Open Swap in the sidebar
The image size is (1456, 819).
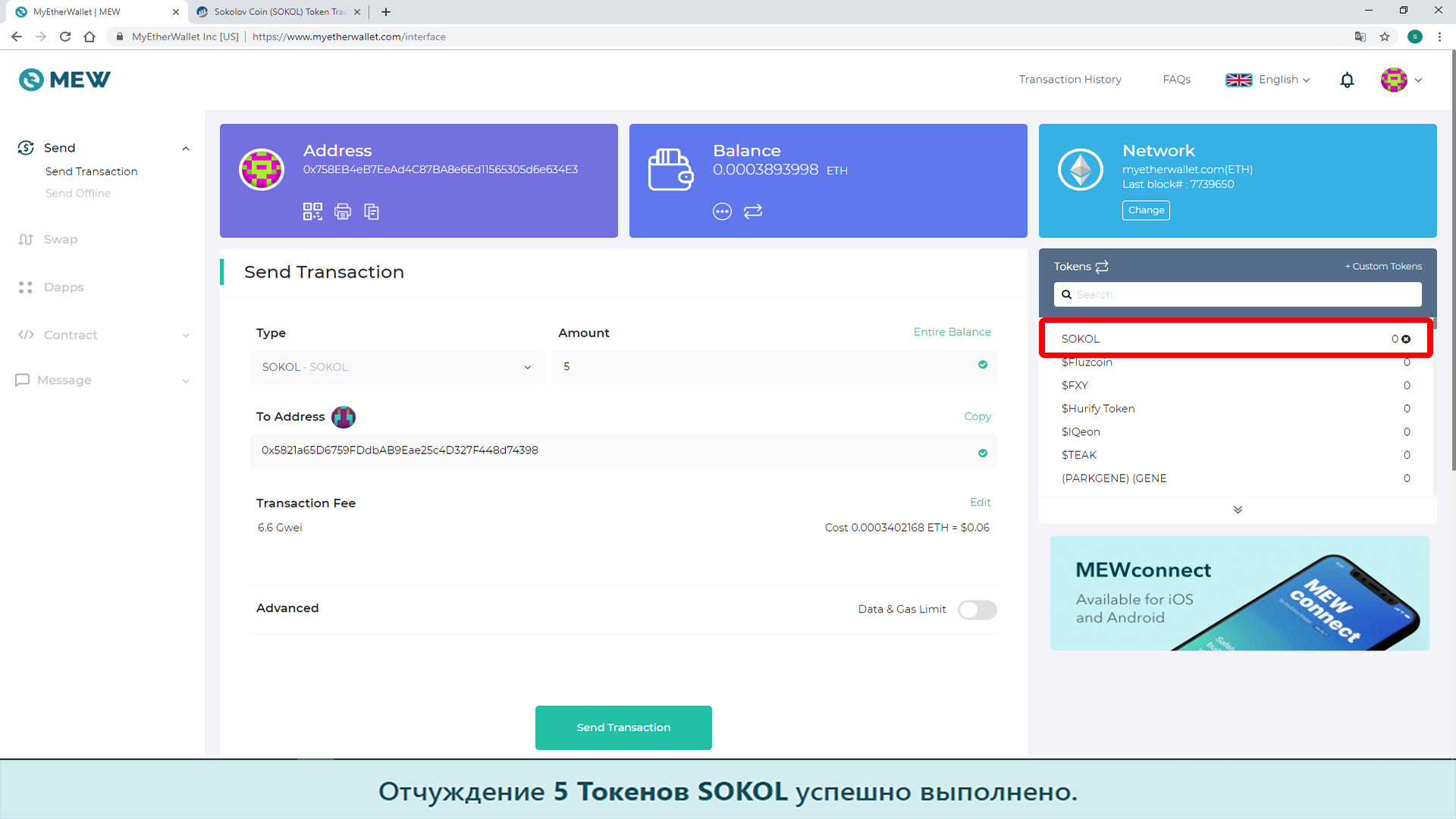click(47, 240)
